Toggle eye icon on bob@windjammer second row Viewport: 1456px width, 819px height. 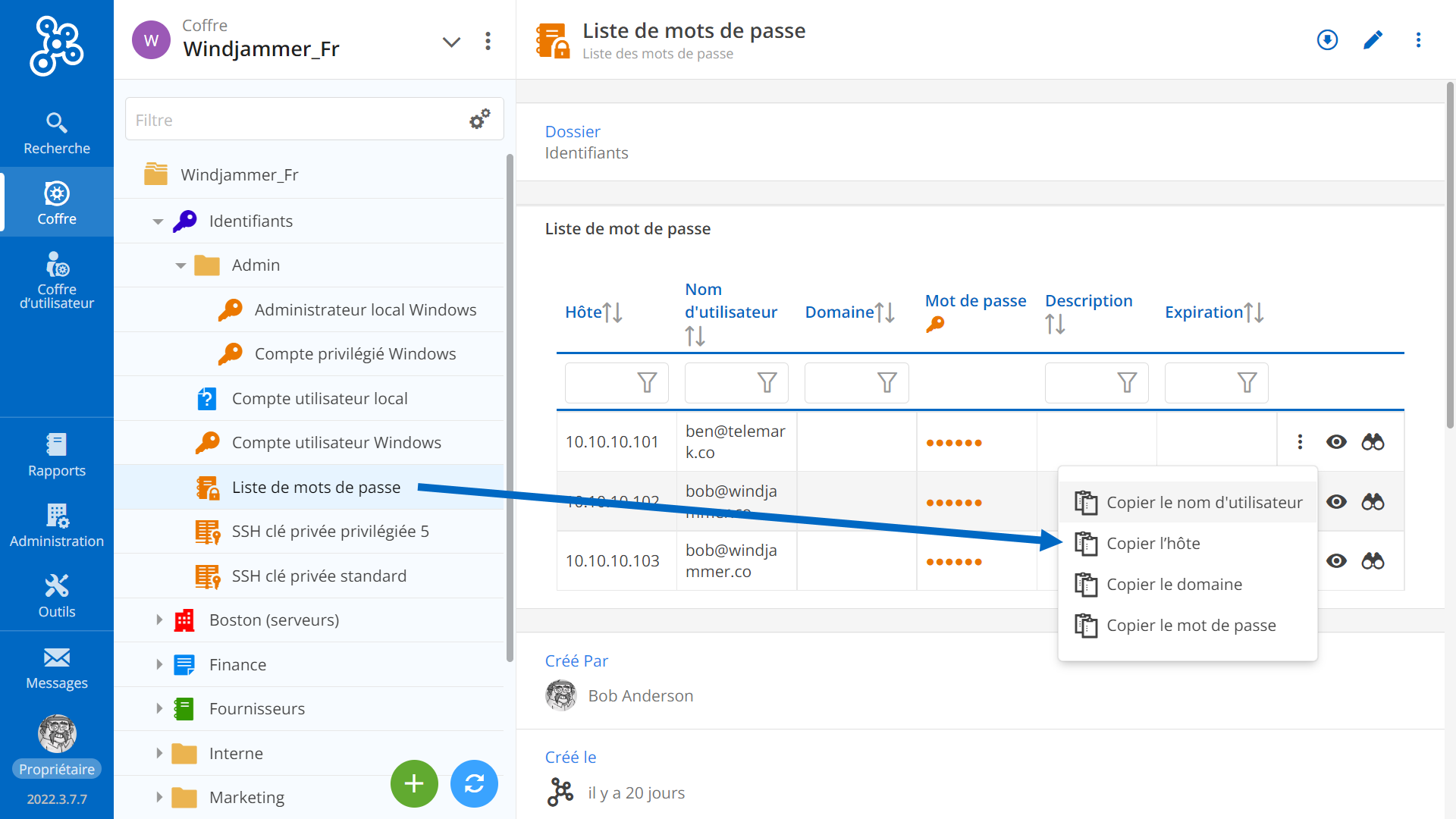tap(1336, 502)
